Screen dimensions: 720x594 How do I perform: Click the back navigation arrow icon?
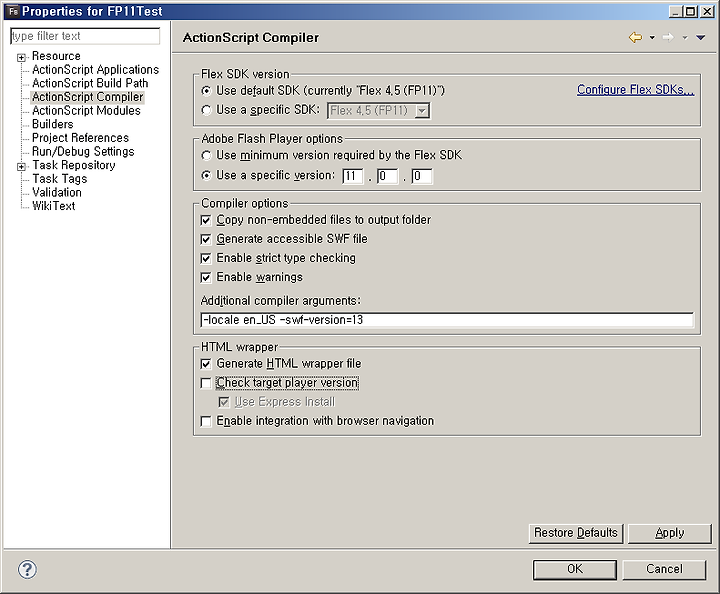coord(636,38)
